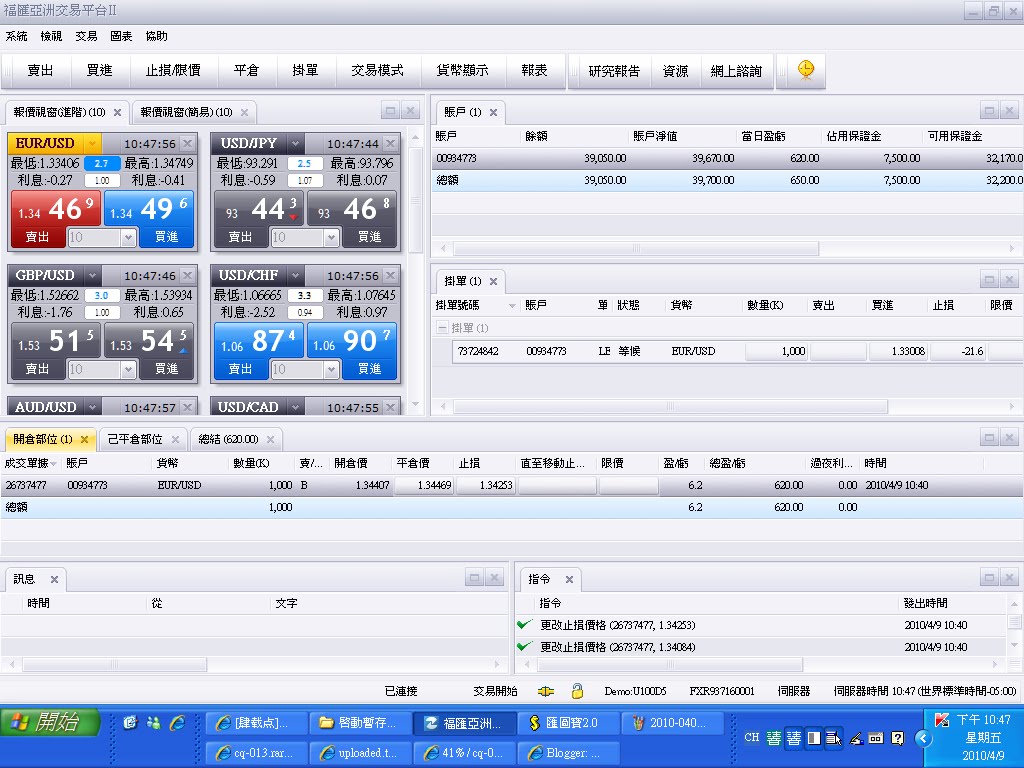Viewport: 1024px width, 768px height.
Task: Open the USD/CHF pair dropdown
Action: point(295,275)
